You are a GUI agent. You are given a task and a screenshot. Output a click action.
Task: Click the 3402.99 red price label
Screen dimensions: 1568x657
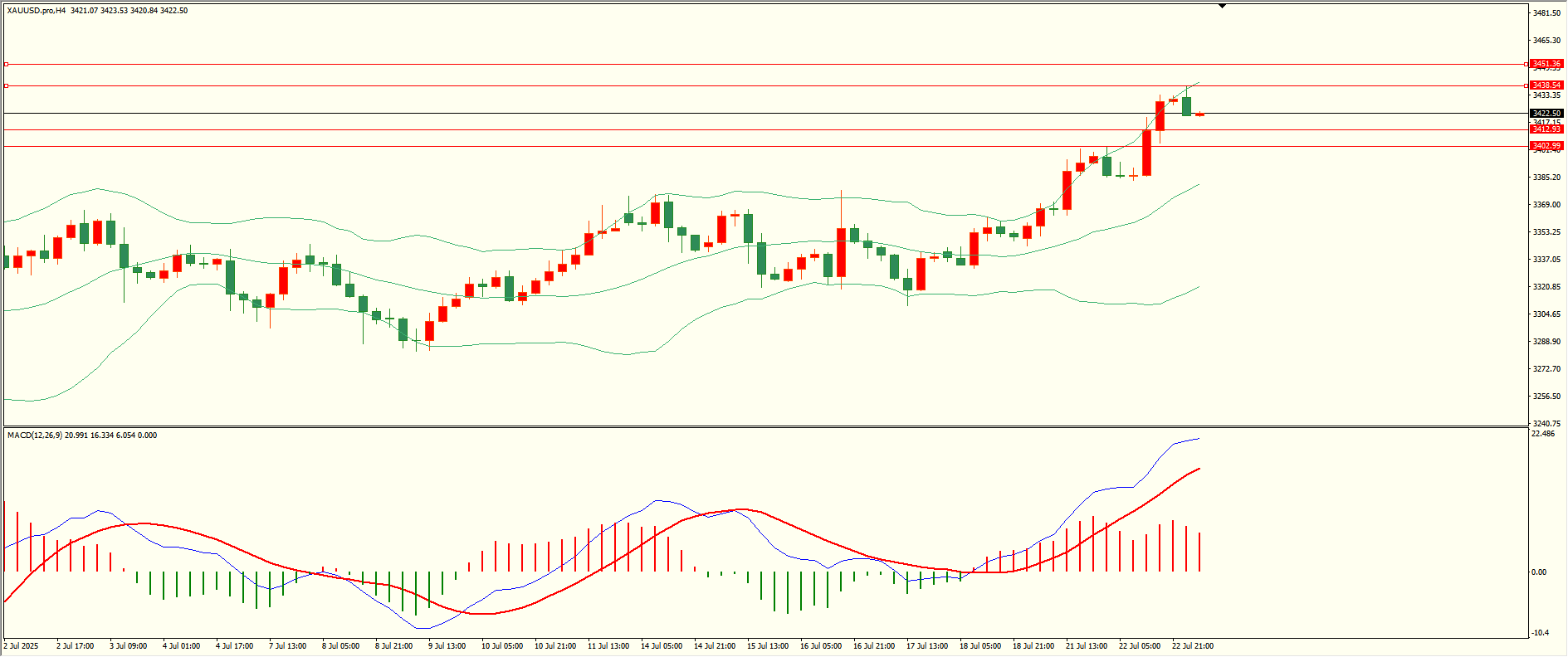pyautogui.click(x=1546, y=146)
